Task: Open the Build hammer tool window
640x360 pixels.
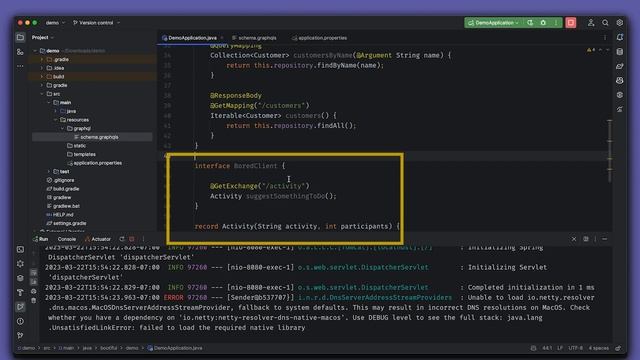Action: click(x=20, y=292)
